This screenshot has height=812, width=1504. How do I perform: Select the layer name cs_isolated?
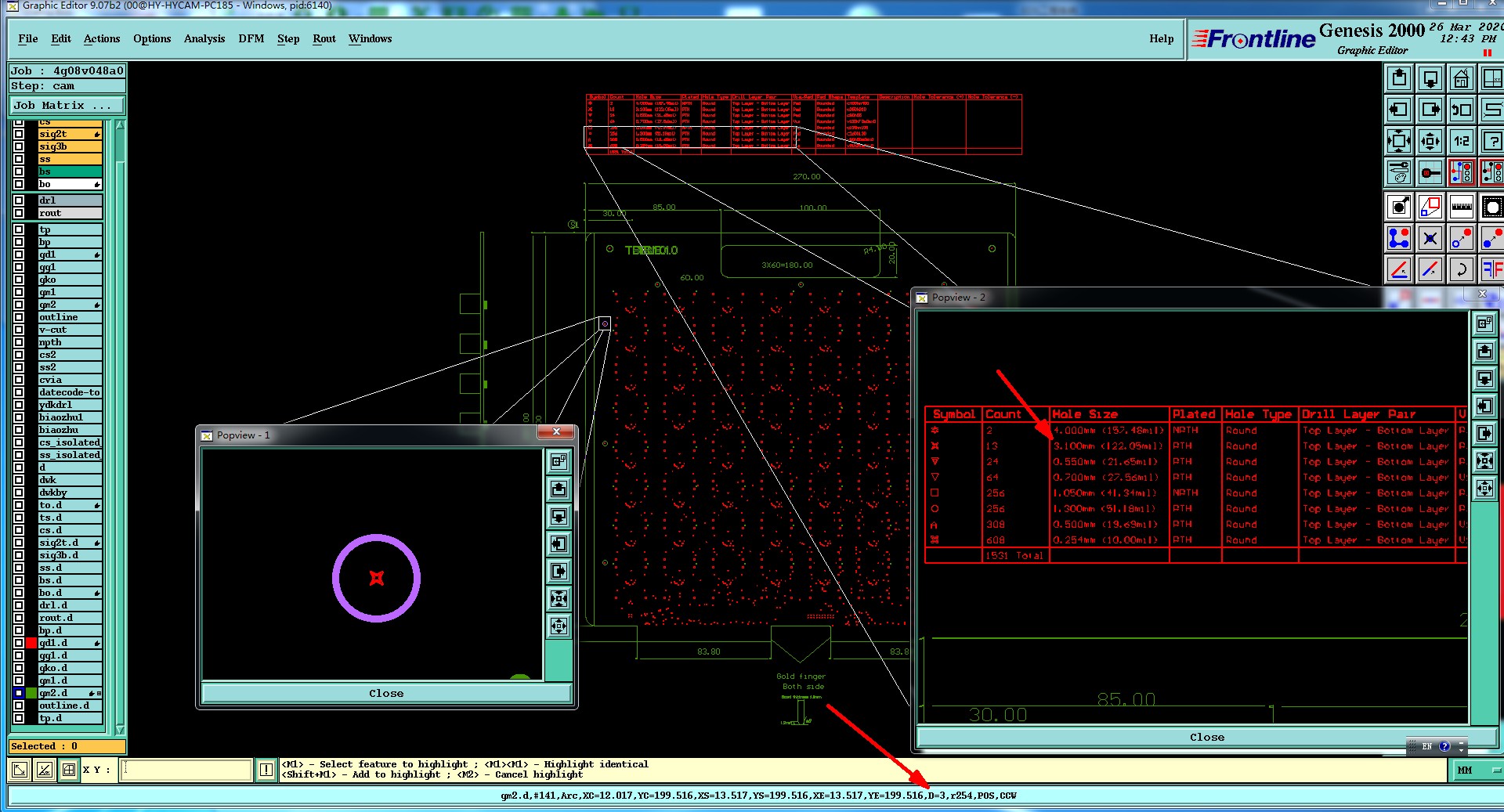coord(70,442)
